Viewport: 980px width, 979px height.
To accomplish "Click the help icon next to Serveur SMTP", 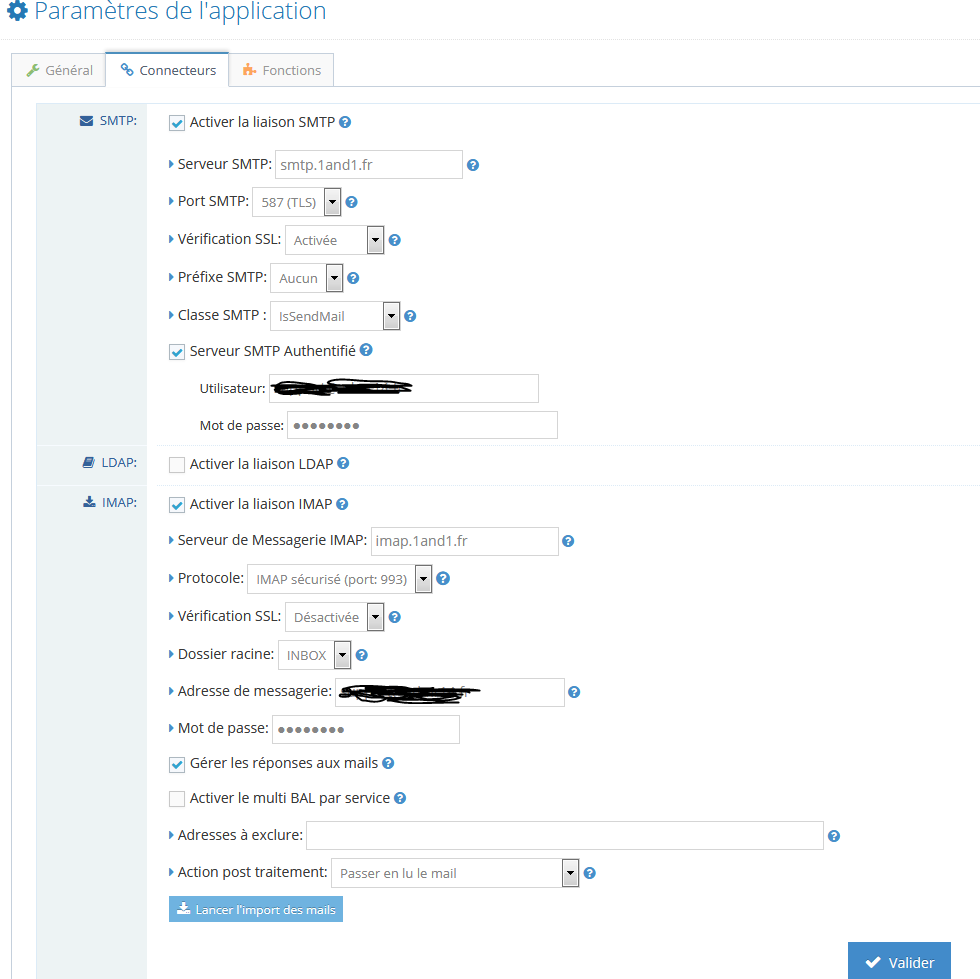I will 473,165.
